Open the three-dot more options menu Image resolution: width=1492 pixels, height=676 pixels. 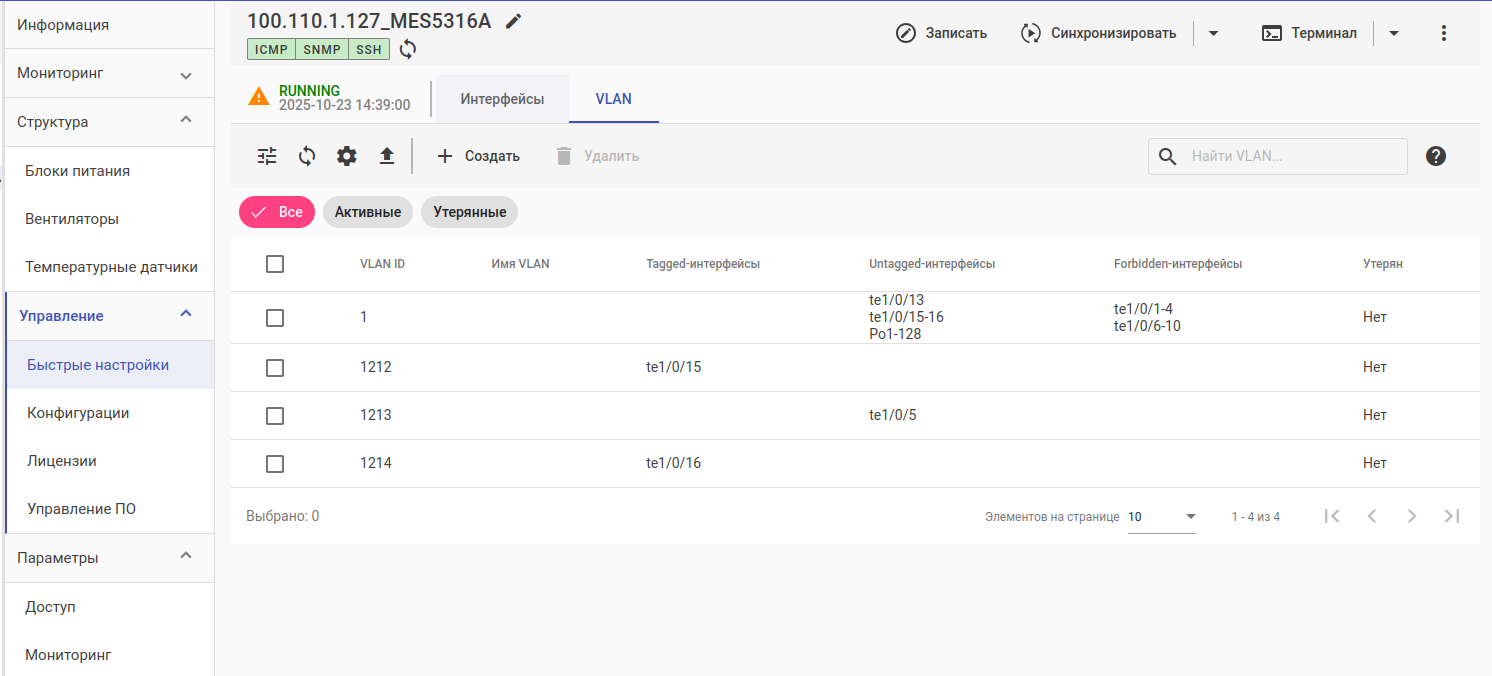[1443, 33]
